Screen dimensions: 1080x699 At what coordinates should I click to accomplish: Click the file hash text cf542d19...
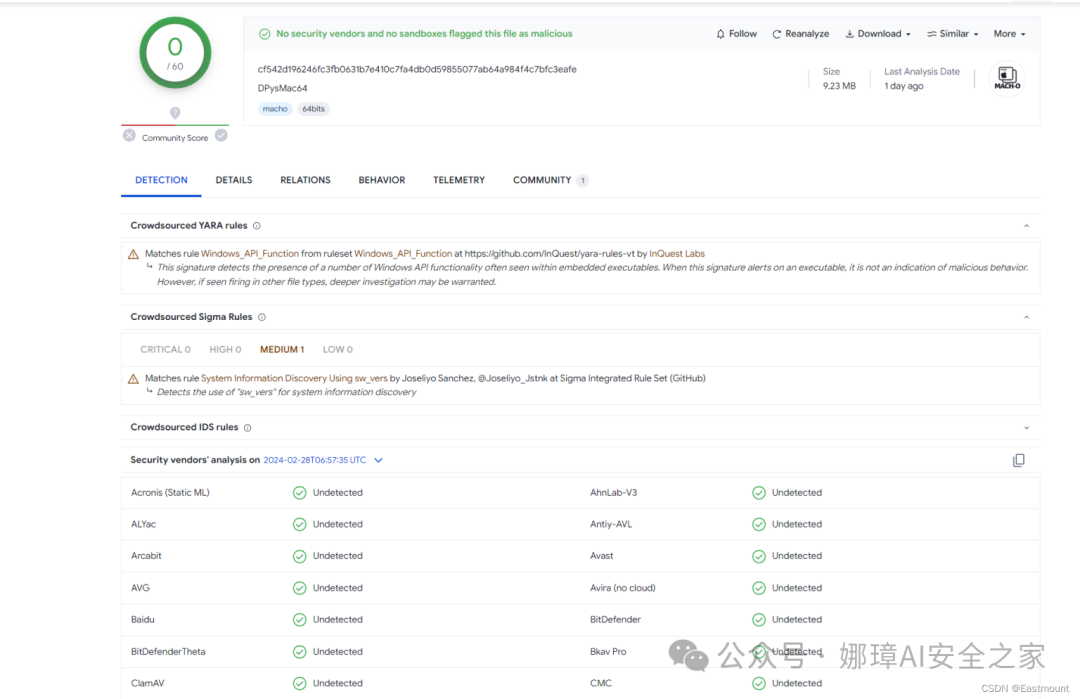[x=417, y=70]
